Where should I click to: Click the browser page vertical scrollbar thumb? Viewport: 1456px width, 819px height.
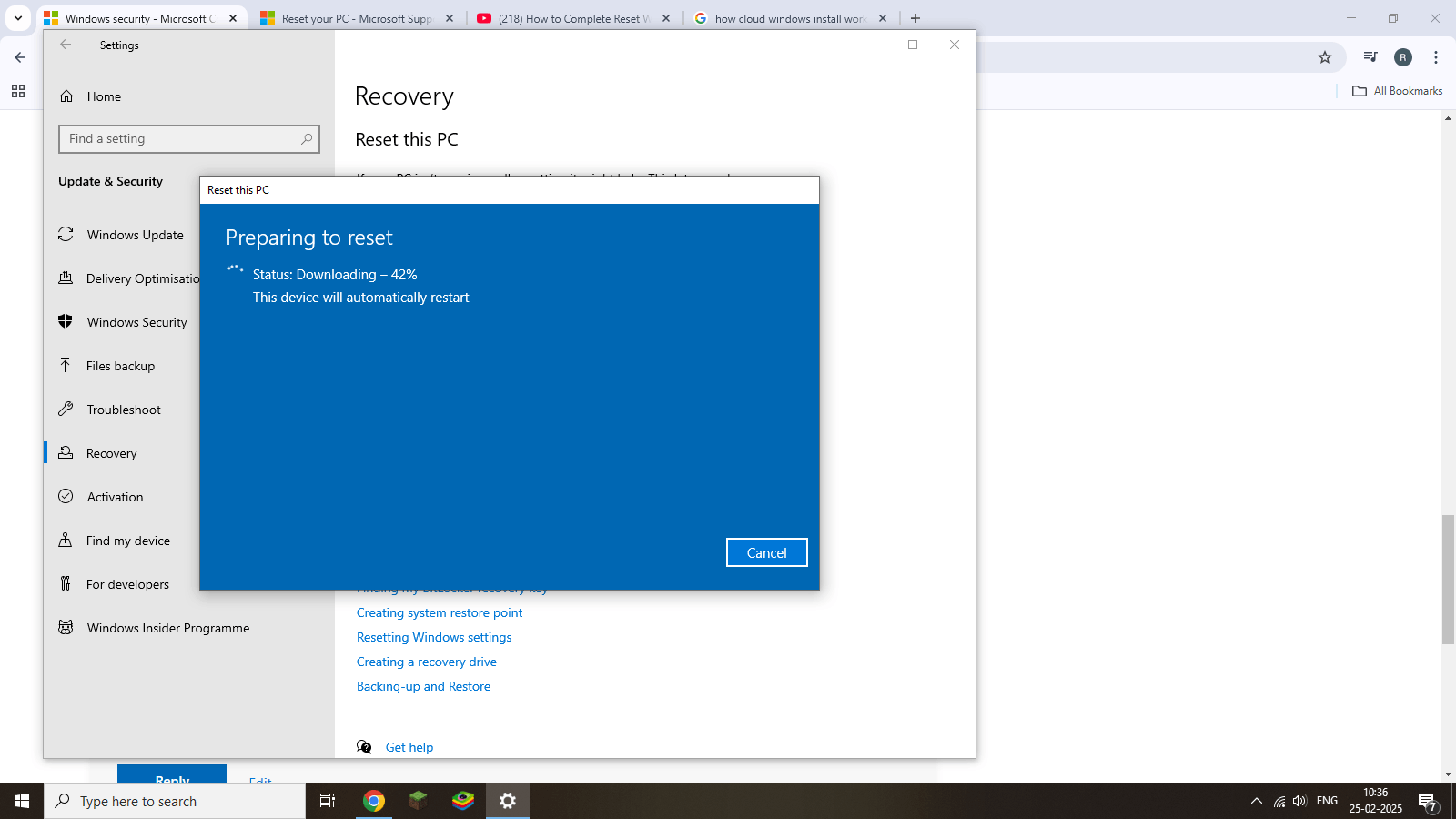point(1448,579)
